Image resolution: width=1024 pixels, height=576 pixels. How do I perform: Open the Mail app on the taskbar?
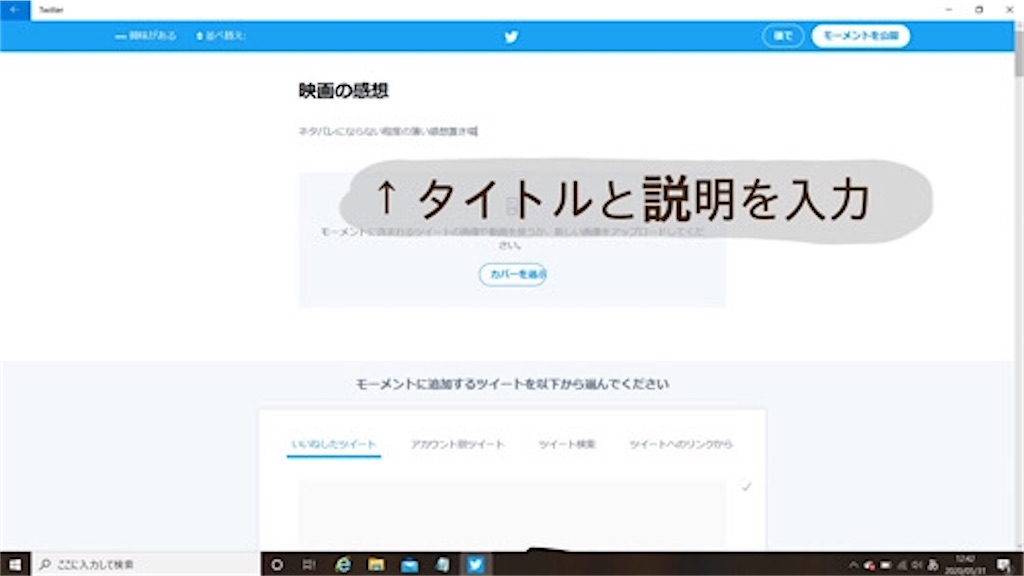409,564
